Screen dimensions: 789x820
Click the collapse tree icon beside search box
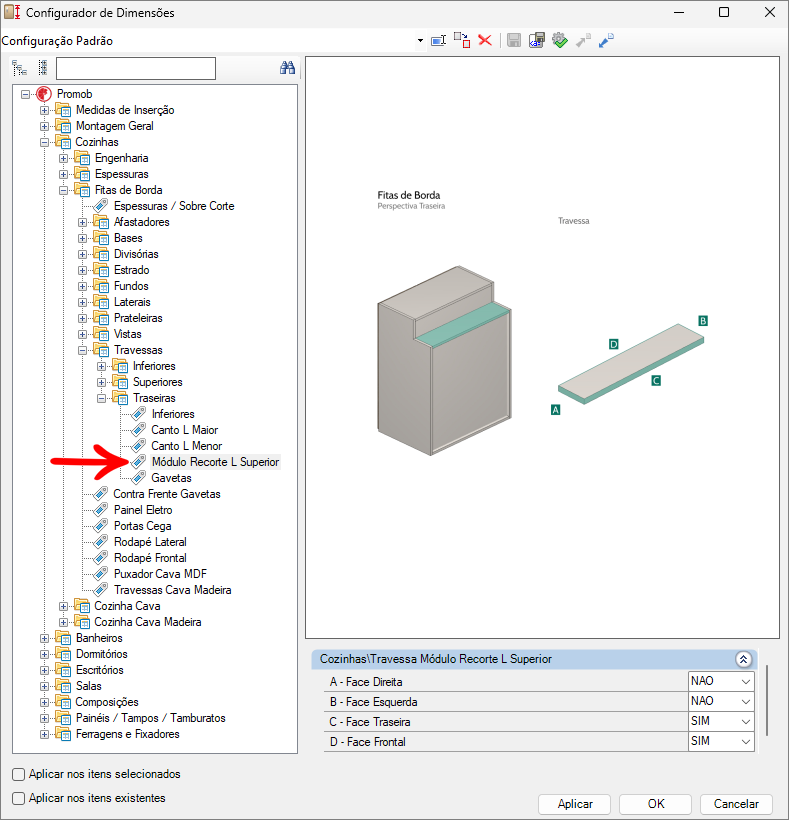click(42, 68)
